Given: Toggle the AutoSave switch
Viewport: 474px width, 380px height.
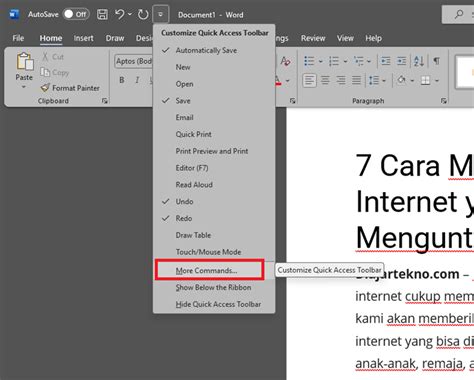Looking at the screenshot, I should (x=76, y=14).
